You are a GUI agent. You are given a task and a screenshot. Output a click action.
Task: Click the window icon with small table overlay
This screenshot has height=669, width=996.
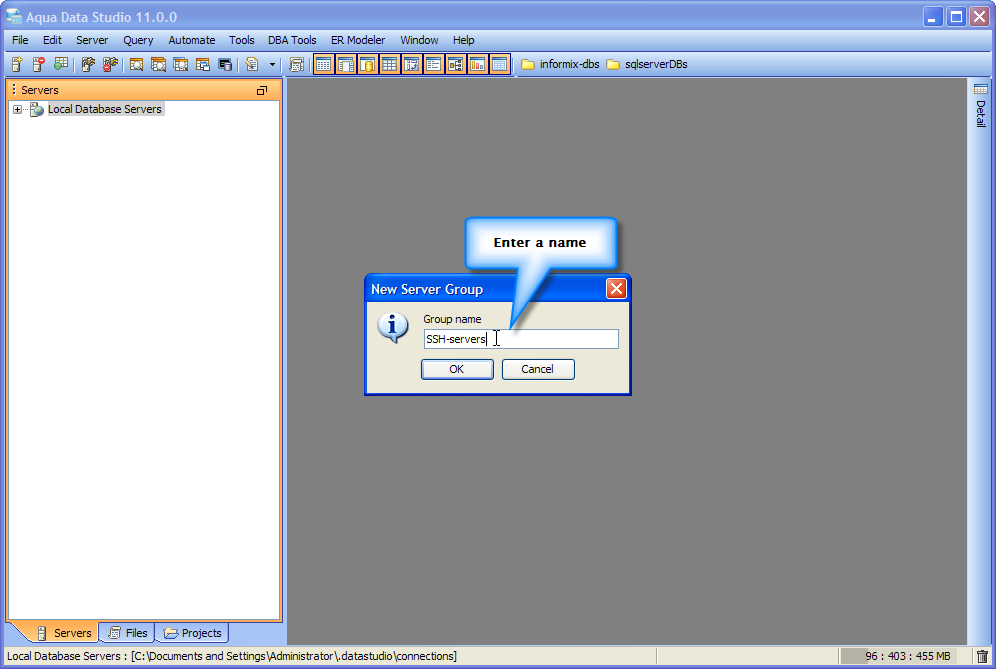[x=203, y=64]
